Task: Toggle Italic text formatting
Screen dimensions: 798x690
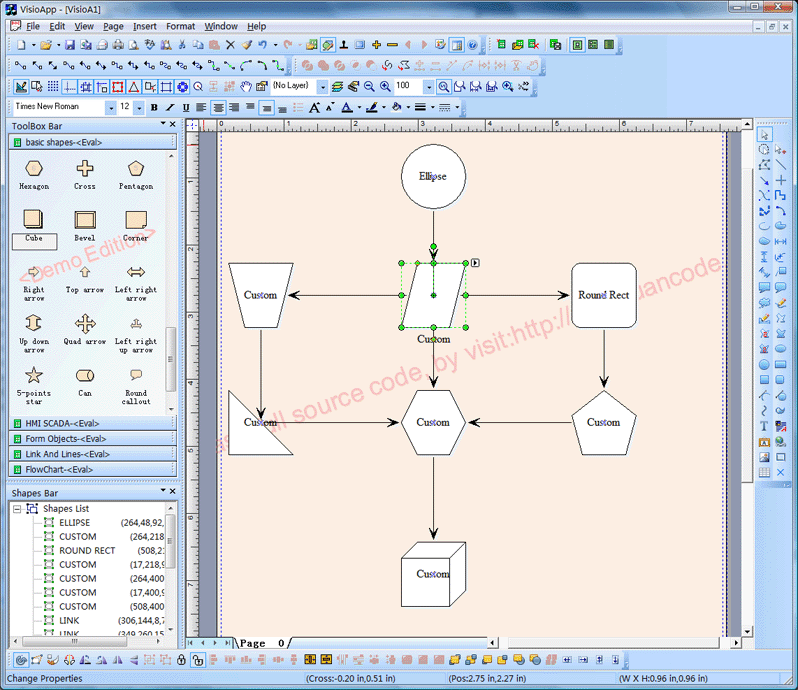Action: pyautogui.click(x=170, y=108)
